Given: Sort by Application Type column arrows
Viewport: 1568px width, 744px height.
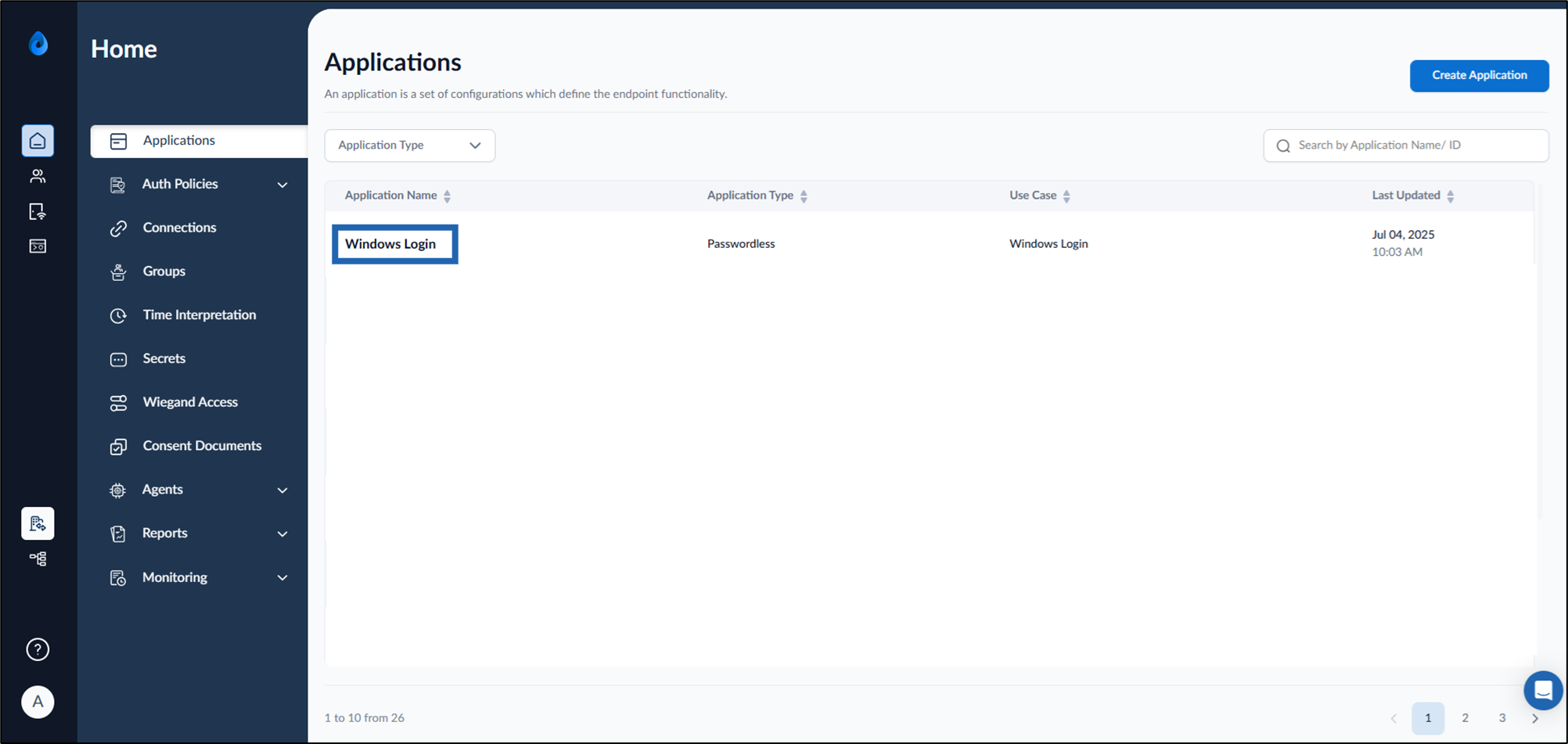Looking at the screenshot, I should [x=804, y=196].
